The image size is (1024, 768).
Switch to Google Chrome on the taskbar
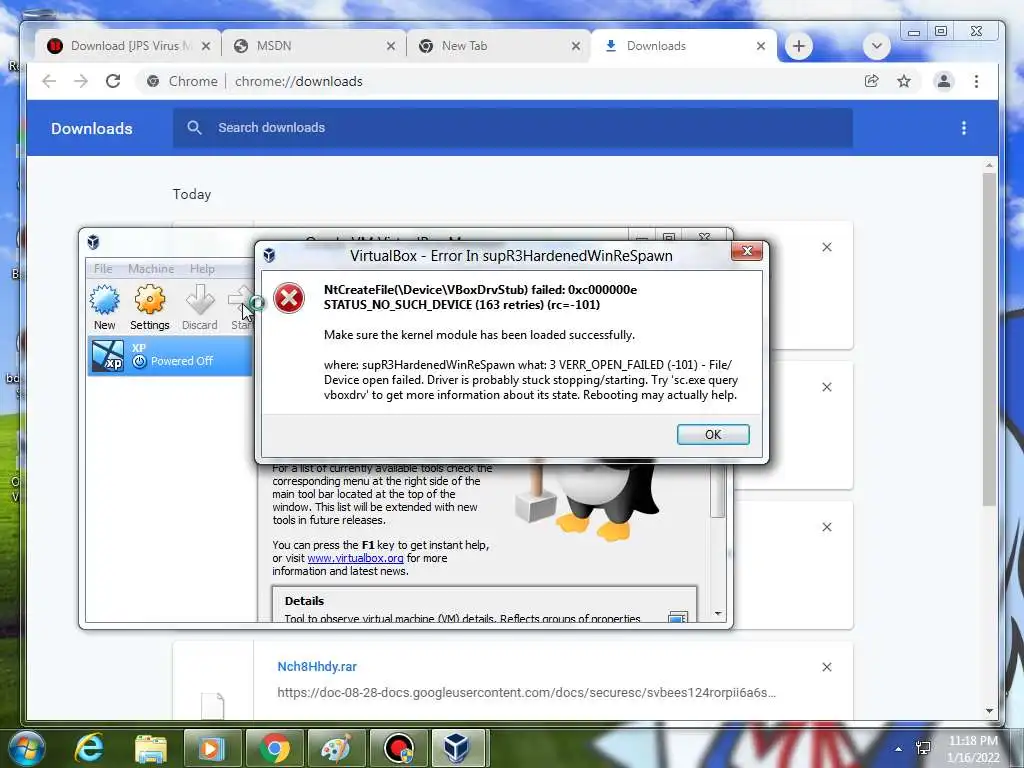[x=275, y=748]
